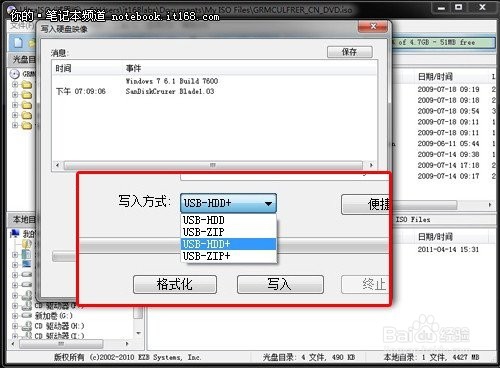Select 'SanDiskCruzer Blade1.03' message row
This screenshot has height=368, width=500.
170,91
